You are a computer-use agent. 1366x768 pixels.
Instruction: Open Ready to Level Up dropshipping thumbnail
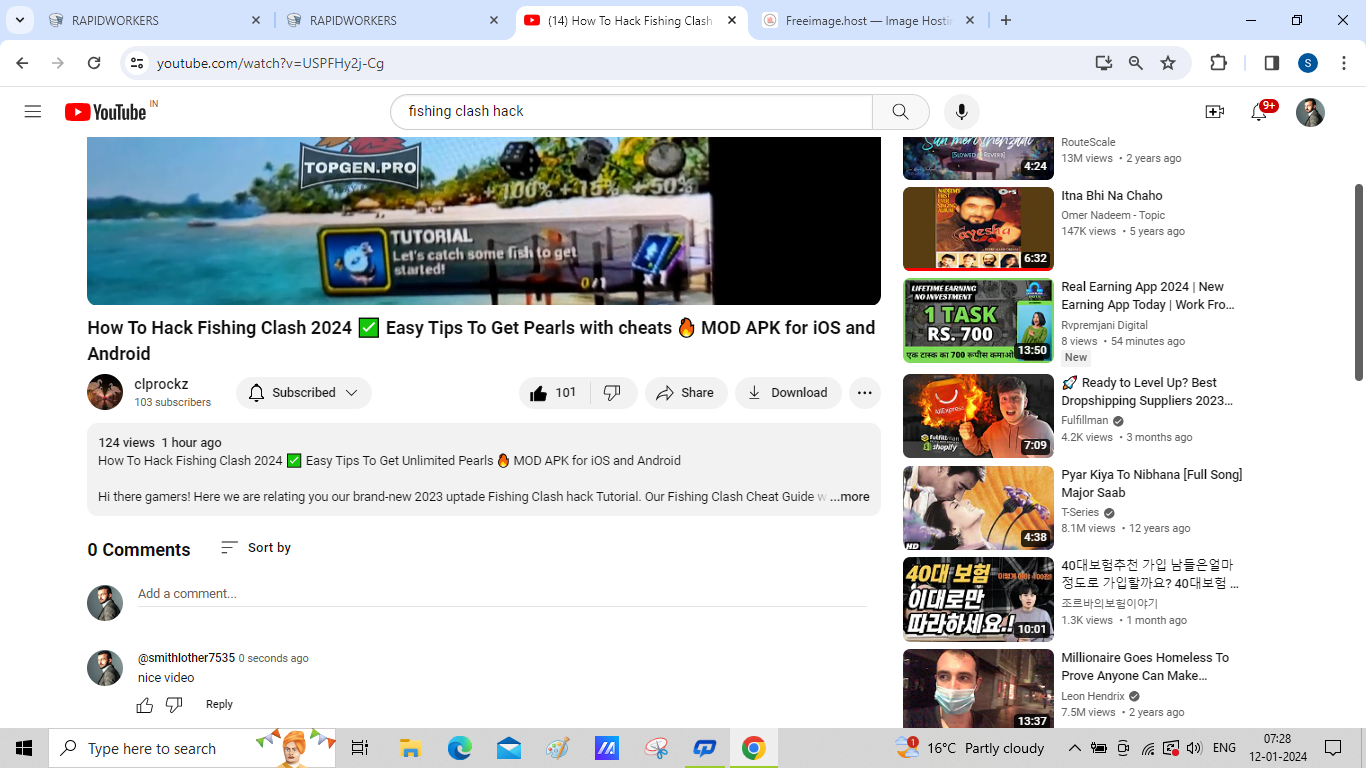pos(978,416)
